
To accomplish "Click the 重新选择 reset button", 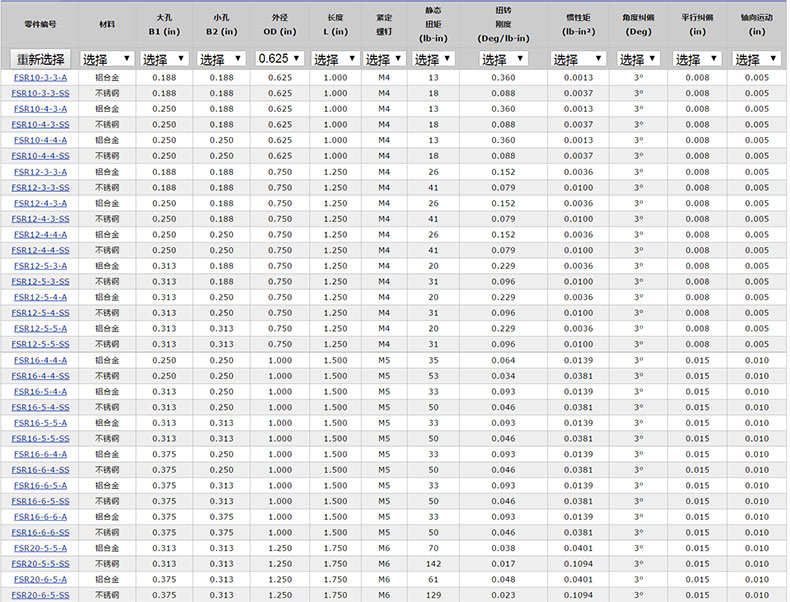I will tap(40, 59).
